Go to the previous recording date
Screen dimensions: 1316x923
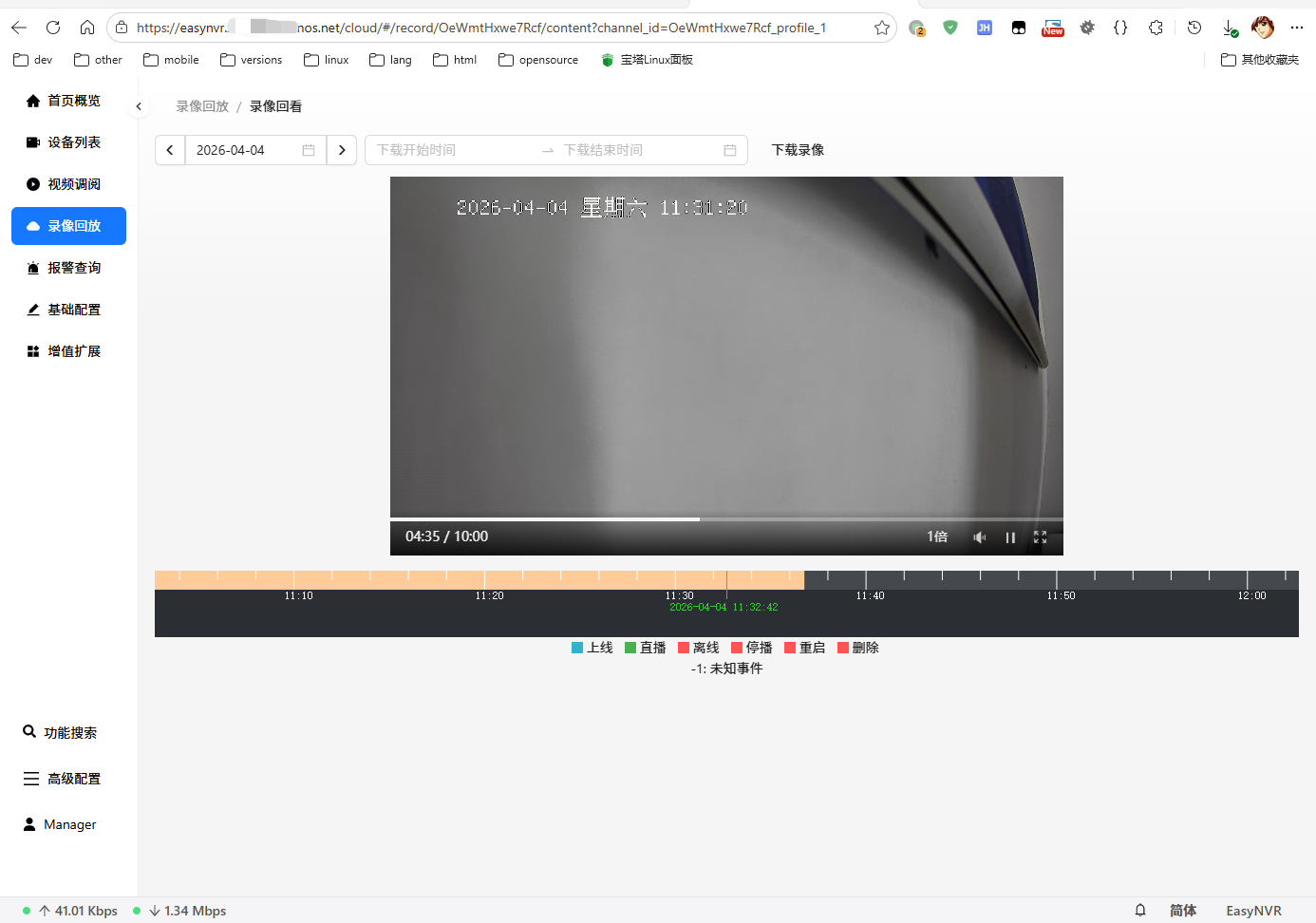[170, 150]
